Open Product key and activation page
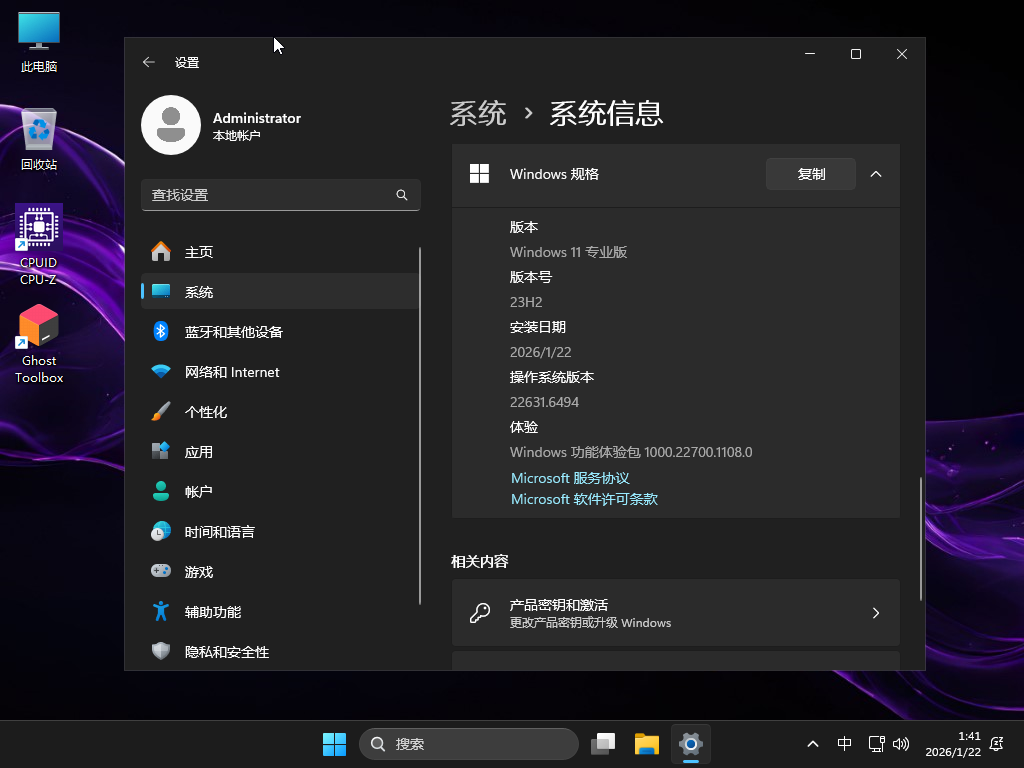The width and height of the screenshot is (1024, 768). coord(675,613)
